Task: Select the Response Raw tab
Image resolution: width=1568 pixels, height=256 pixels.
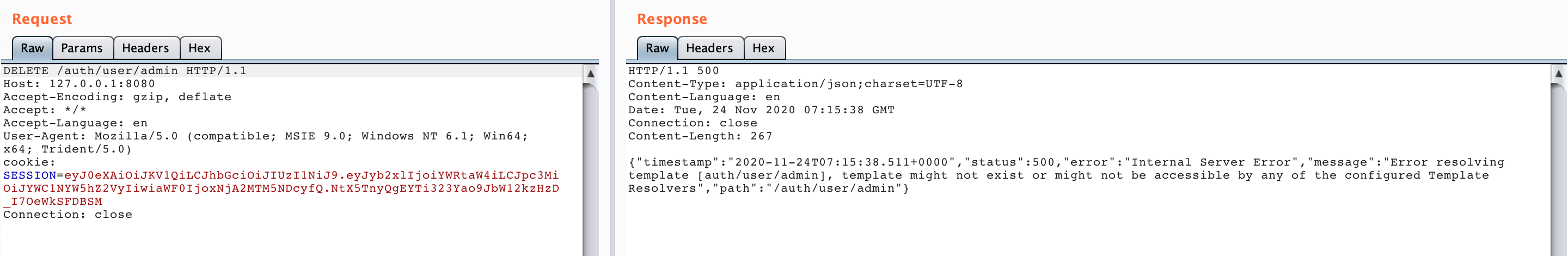Action: [x=657, y=48]
